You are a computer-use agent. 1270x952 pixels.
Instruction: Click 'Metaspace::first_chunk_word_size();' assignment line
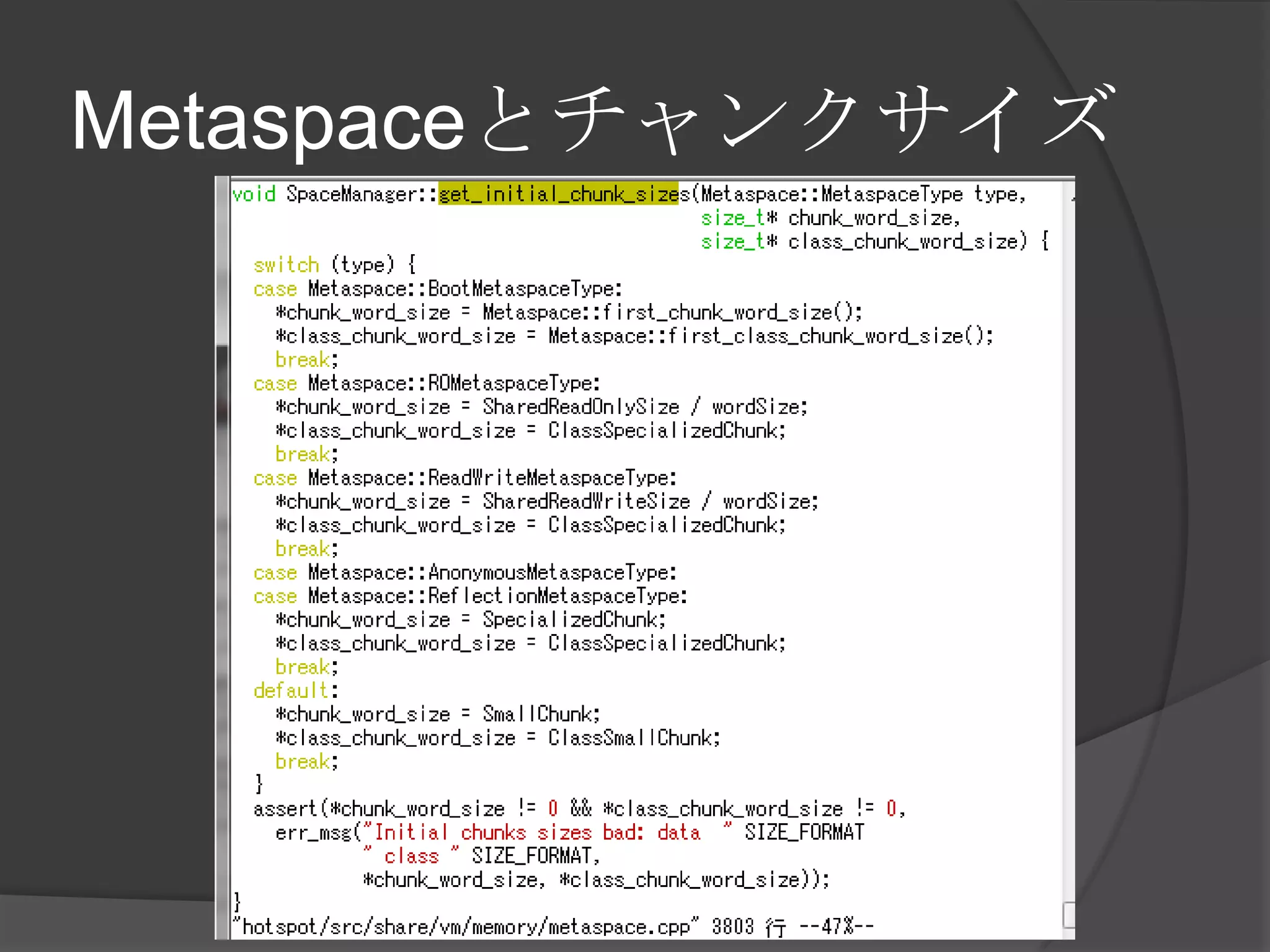(x=569, y=312)
